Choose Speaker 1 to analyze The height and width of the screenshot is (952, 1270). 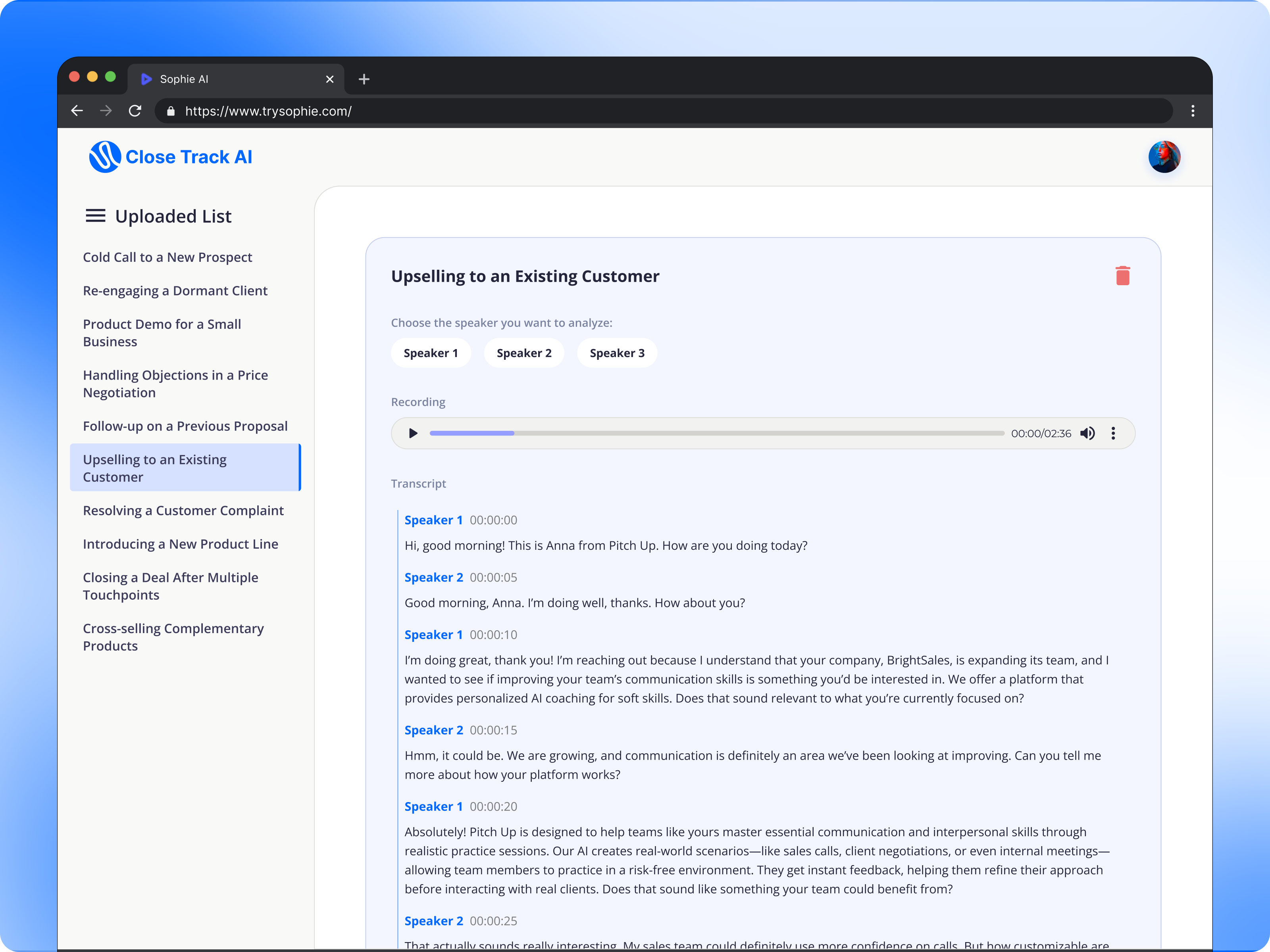431,353
